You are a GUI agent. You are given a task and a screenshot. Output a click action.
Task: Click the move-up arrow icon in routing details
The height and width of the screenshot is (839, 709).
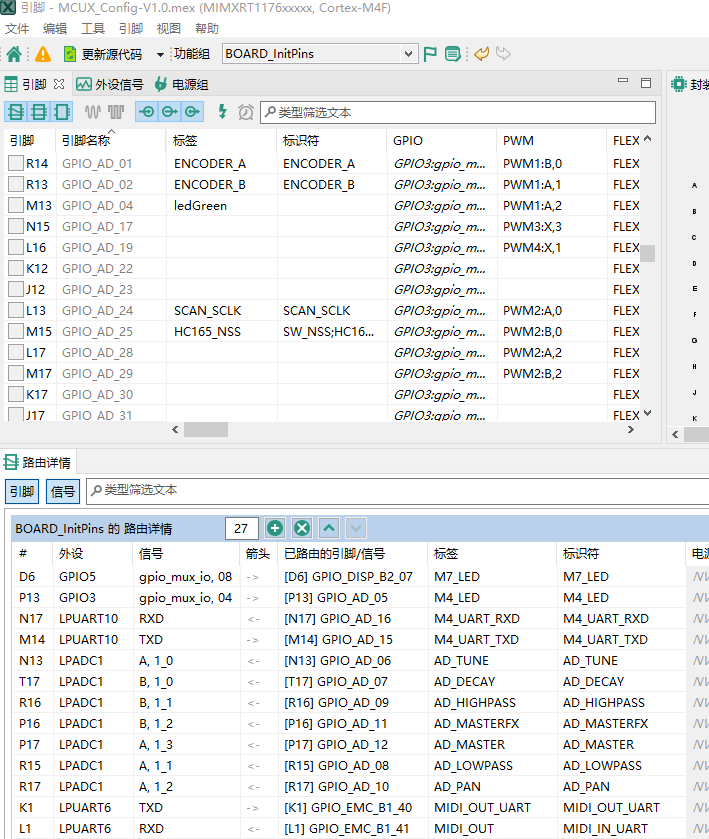click(329, 529)
